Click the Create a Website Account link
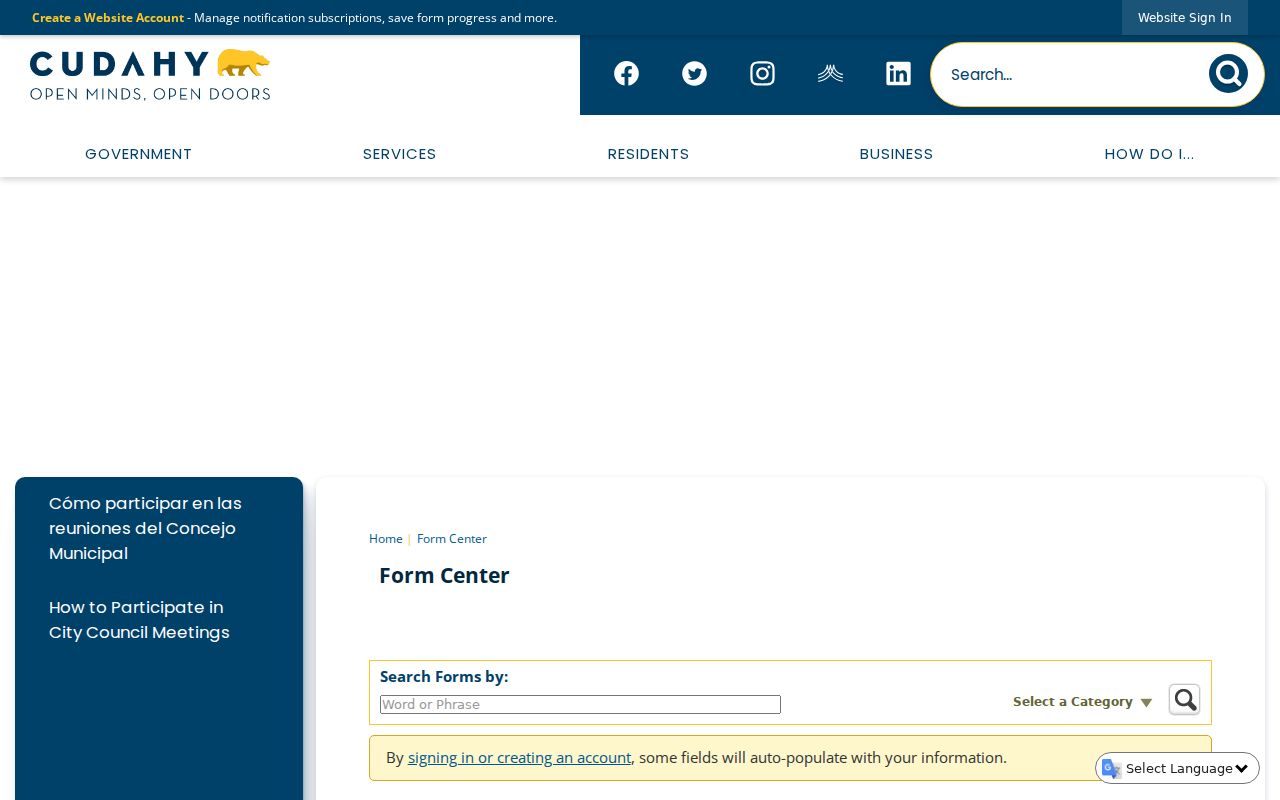Image resolution: width=1280 pixels, height=800 pixels. (108, 18)
